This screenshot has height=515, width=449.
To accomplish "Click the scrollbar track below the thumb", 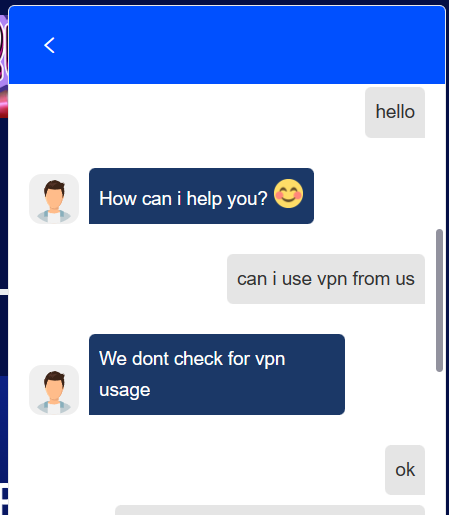I will click(439, 443).
